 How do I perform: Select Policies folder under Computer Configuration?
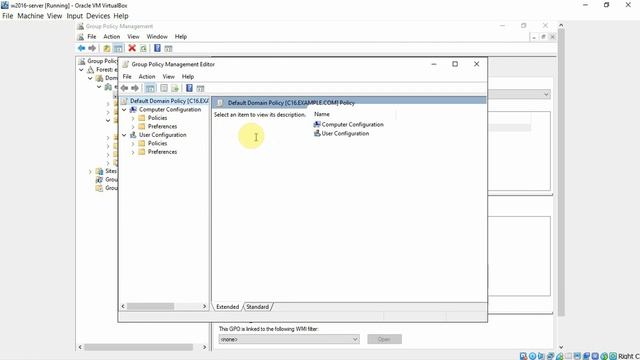[x=157, y=118]
